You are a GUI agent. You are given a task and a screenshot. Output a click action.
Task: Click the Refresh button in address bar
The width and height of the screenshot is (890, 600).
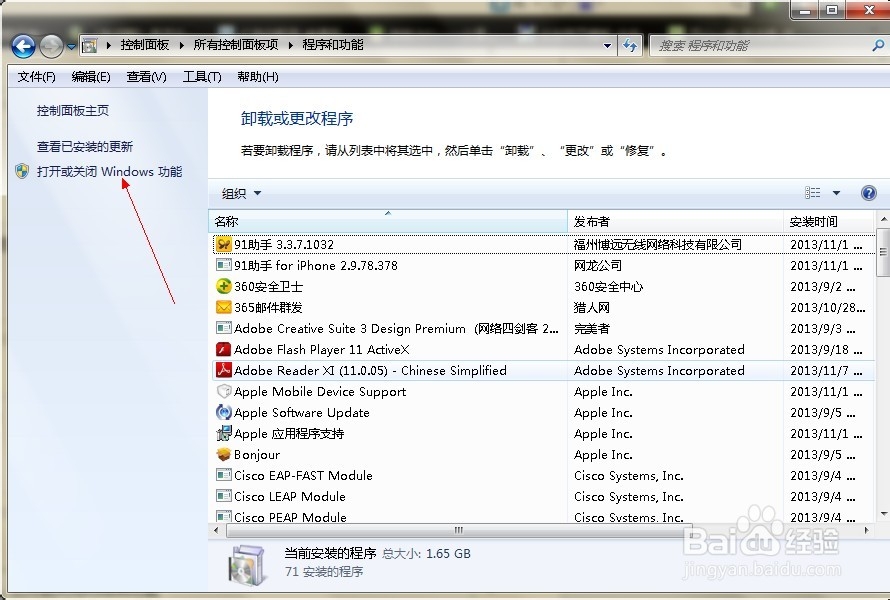click(630, 45)
